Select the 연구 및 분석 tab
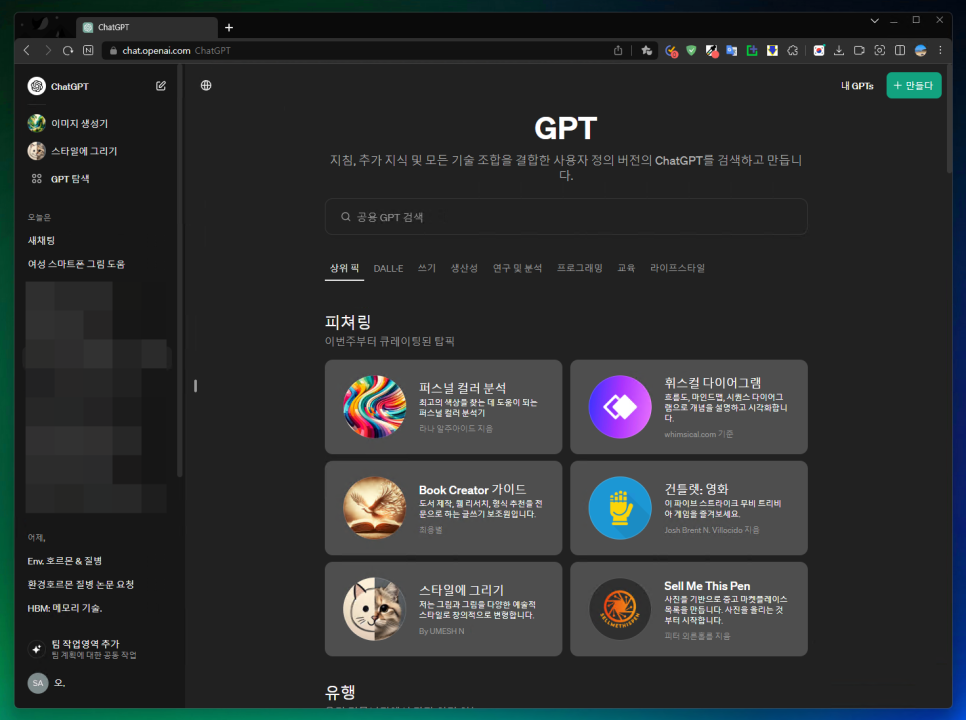The height and width of the screenshot is (720, 966). tap(517, 269)
